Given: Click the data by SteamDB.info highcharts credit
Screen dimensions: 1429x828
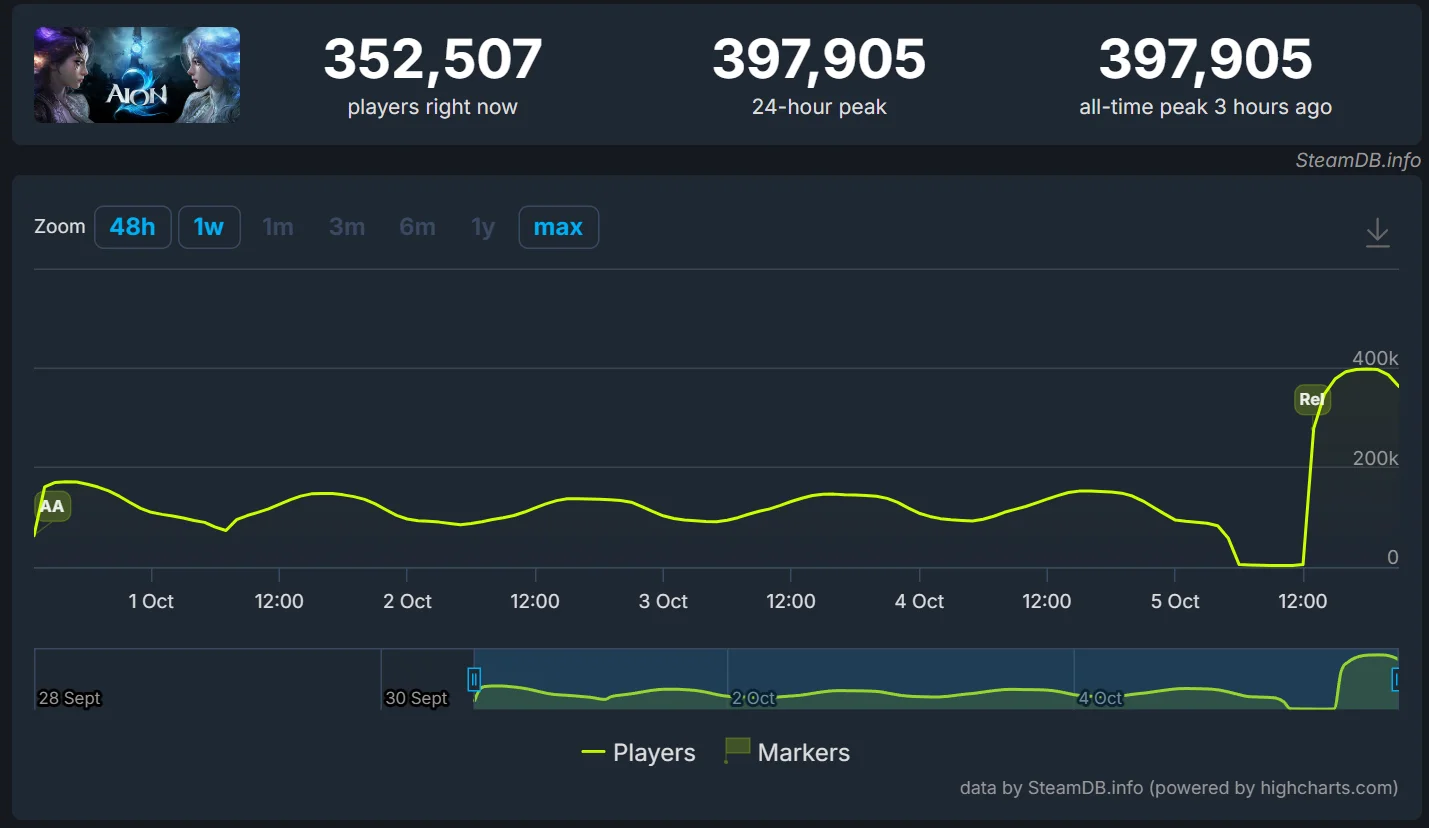Looking at the screenshot, I should 1179,788.
